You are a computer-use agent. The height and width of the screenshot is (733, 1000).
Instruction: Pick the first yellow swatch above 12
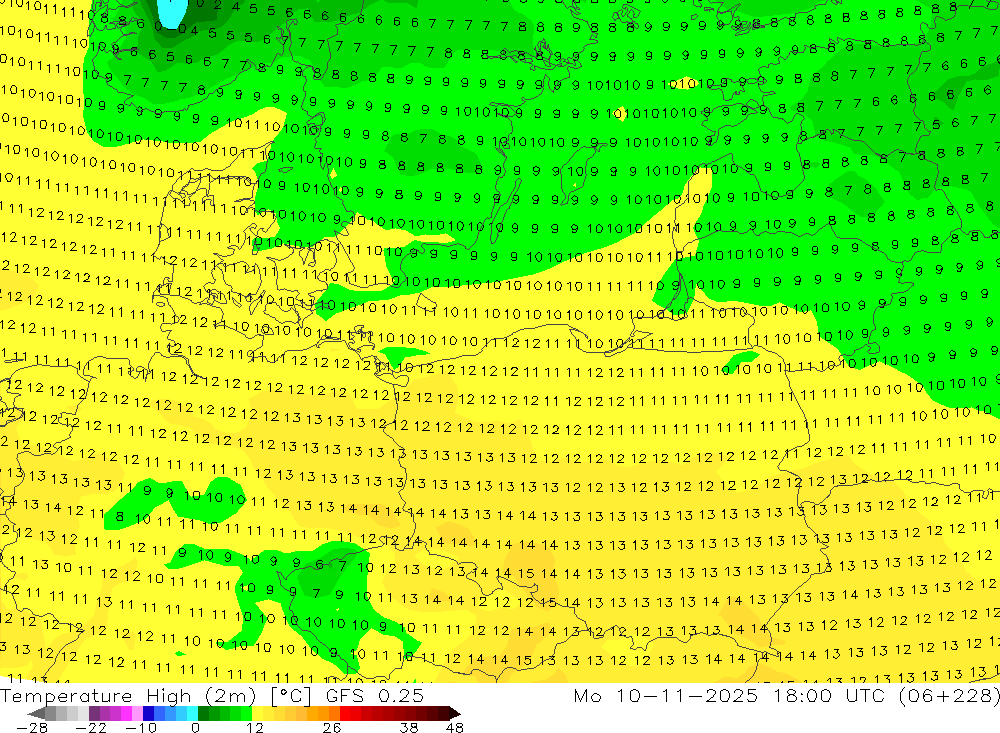pos(257,713)
